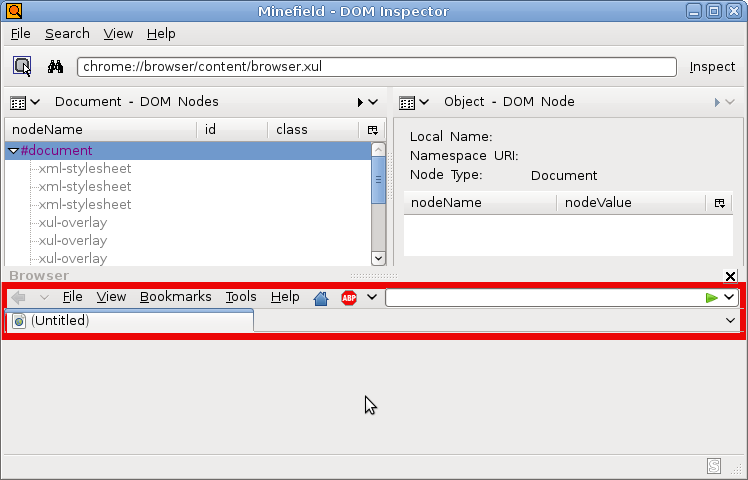Click the DOM Inspector magnifier window icon

tap(14, 10)
